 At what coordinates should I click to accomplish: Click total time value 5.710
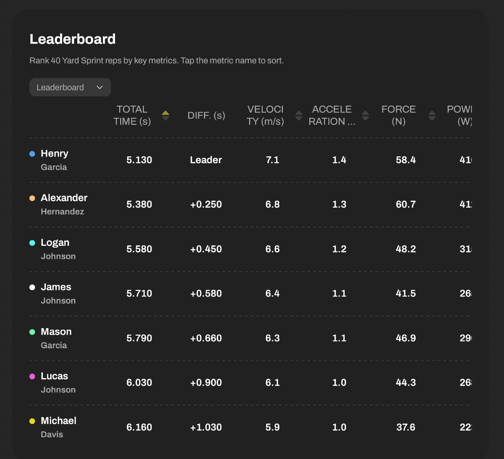pyautogui.click(x=139, y=294)
